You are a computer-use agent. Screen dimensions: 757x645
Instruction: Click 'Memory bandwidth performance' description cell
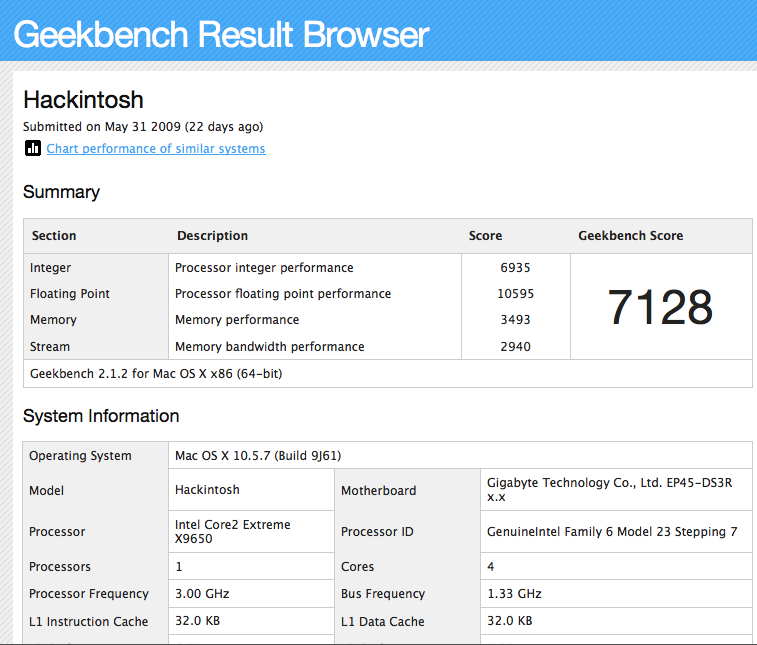(269, 347)
